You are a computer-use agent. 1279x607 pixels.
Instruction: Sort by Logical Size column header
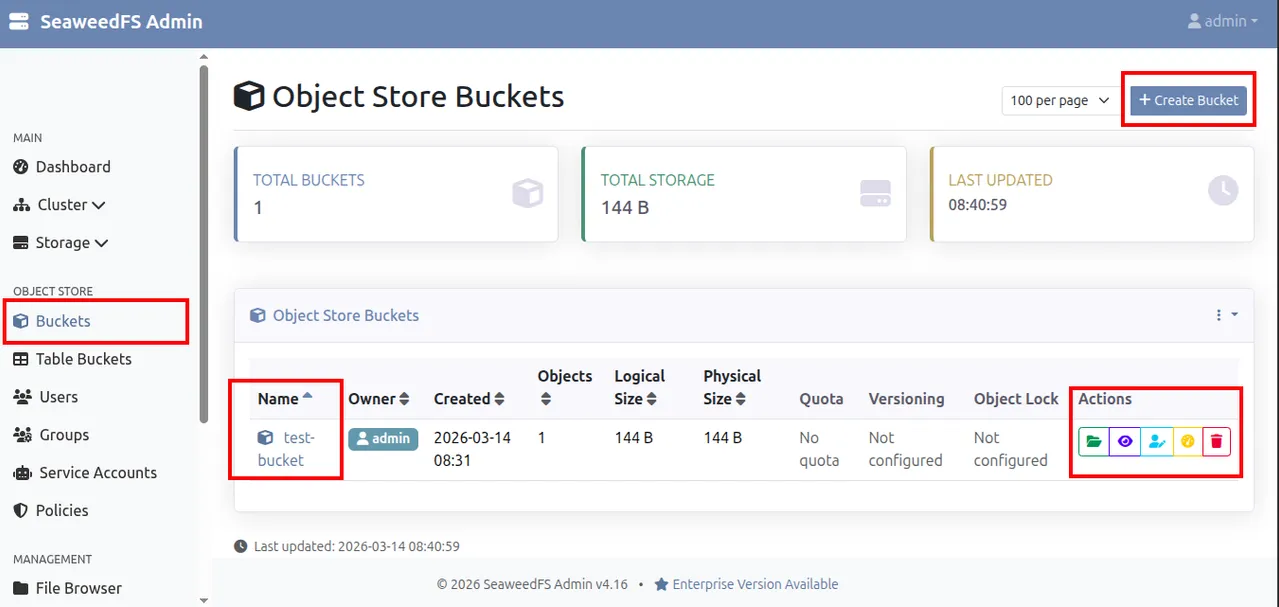click(x=640, y=387)
